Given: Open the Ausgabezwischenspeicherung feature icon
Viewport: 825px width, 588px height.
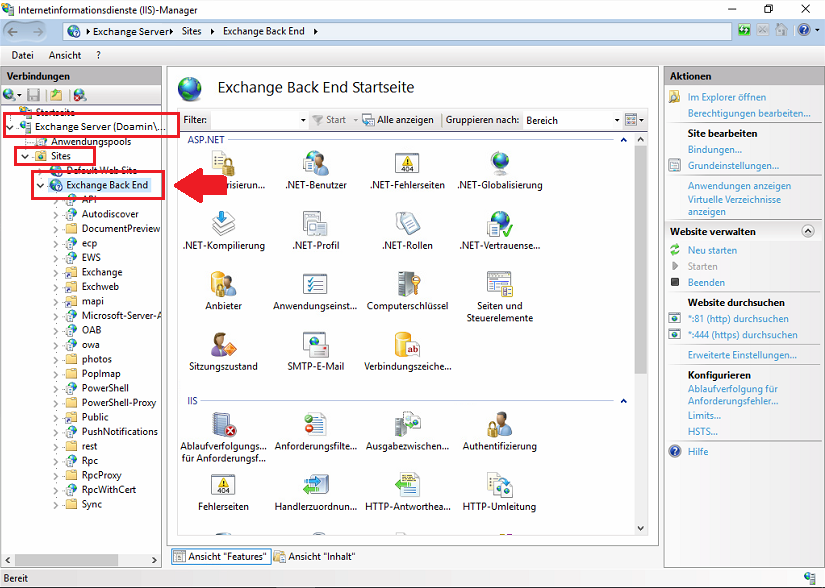Looking at the screenshot, I should (x=407, y=424).
